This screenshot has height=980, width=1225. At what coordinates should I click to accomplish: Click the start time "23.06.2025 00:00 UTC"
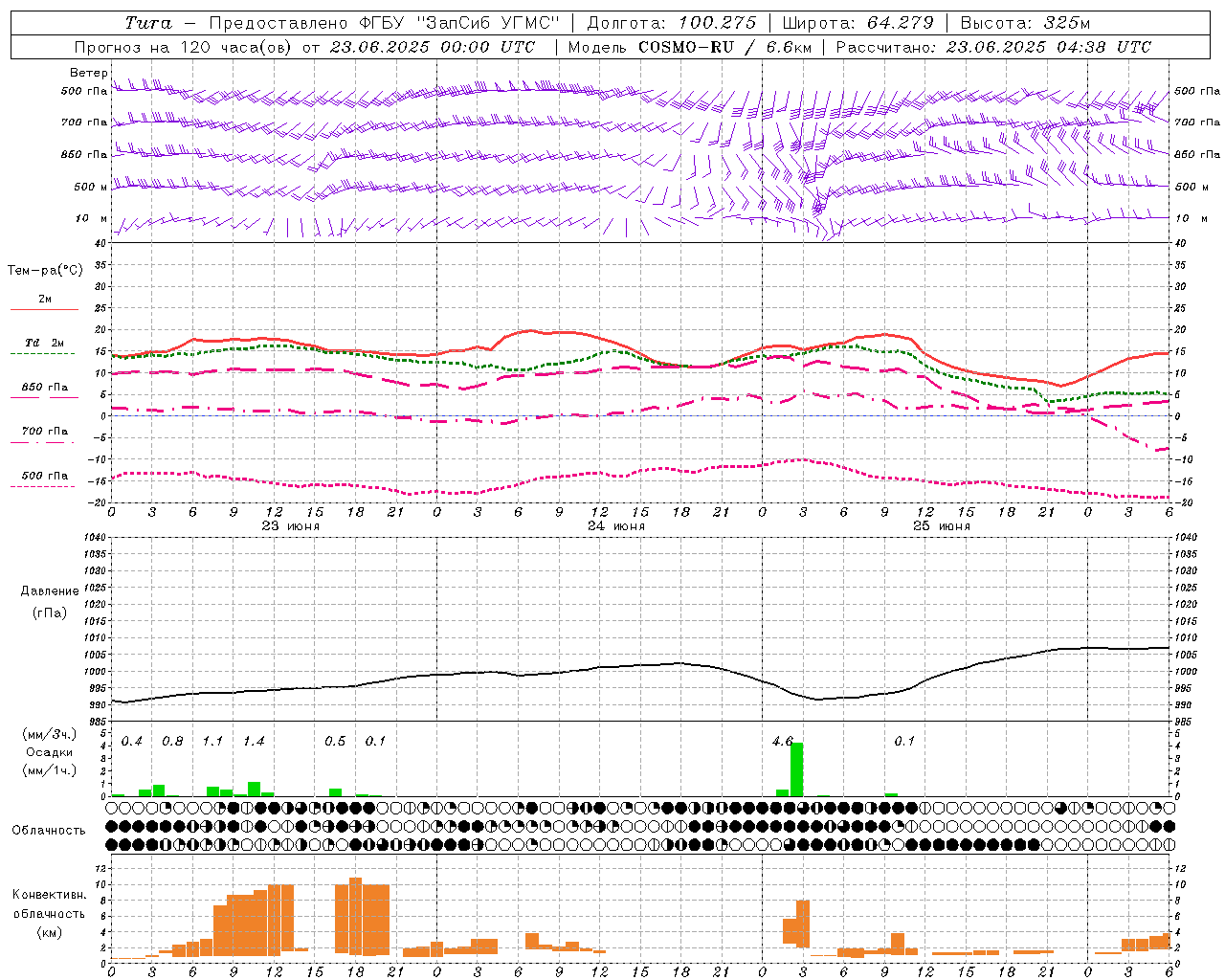tap(434, 47)
